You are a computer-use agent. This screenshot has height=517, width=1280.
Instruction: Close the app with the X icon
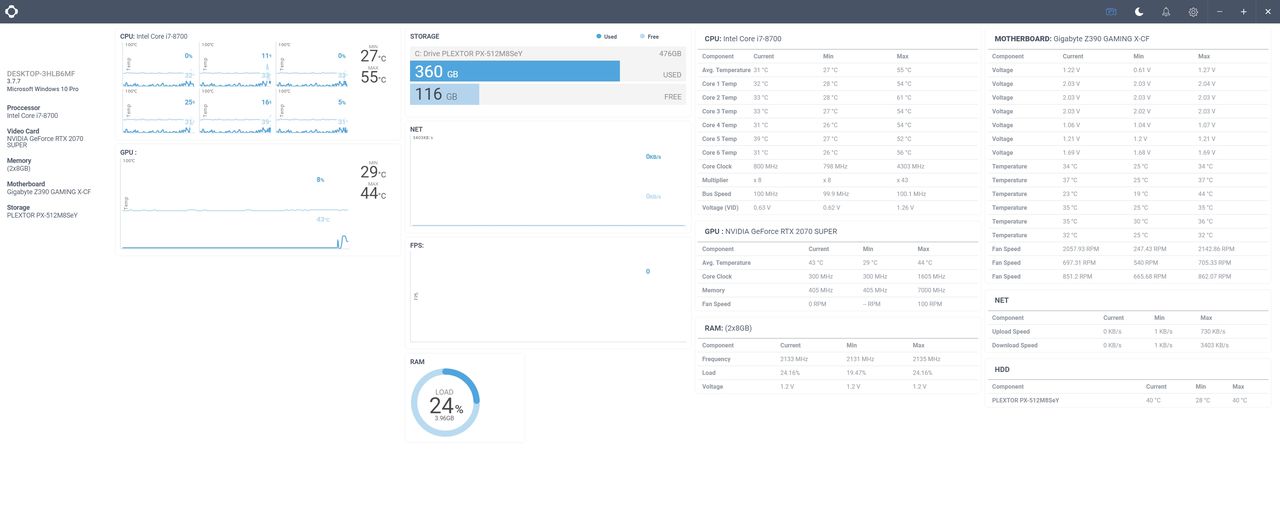point(1267,11)
